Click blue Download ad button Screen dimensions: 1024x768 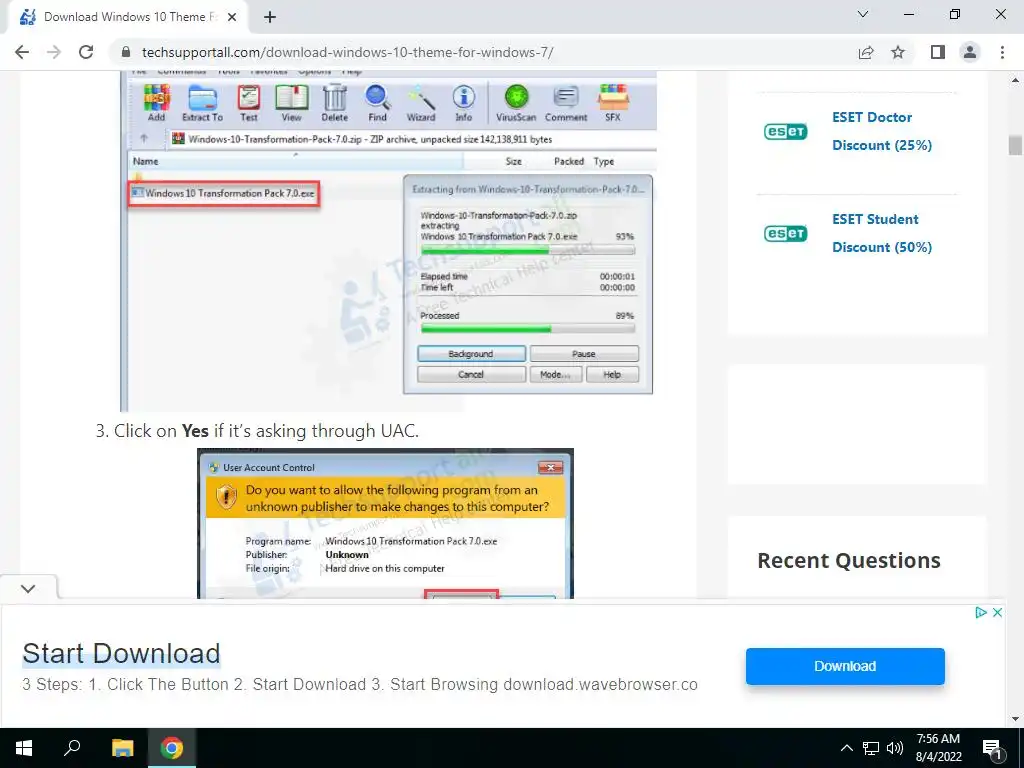(845, 666)
